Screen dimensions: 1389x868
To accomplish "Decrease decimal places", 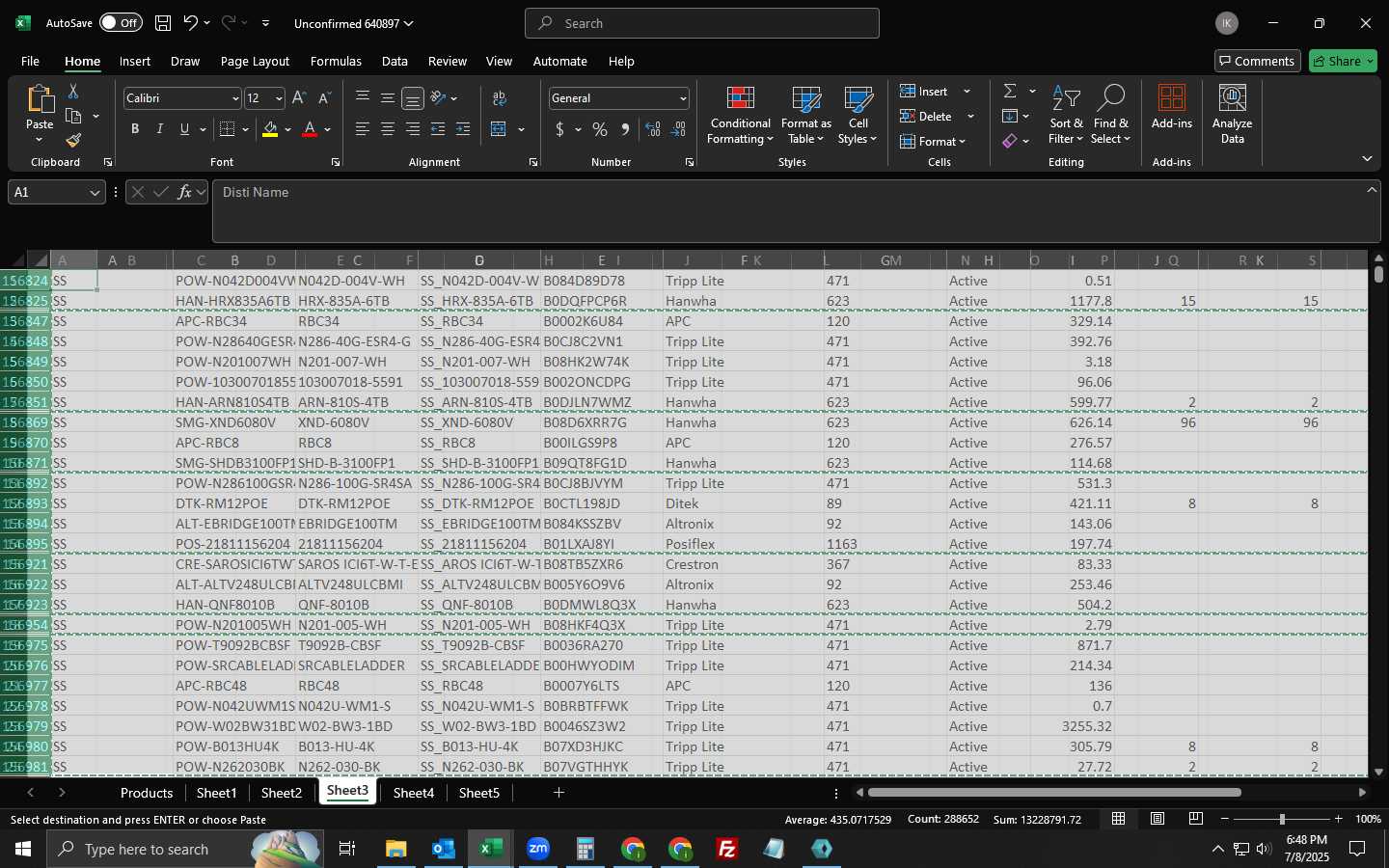I will tap(678, 129).
